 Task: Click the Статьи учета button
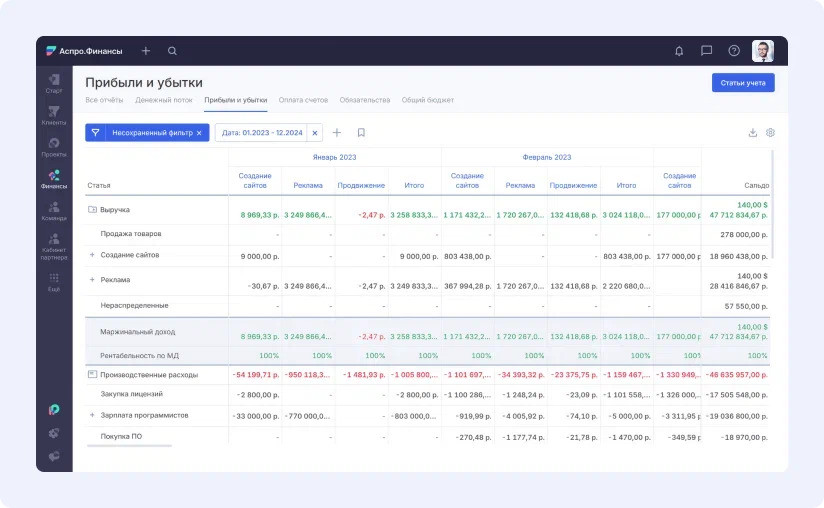742,83
